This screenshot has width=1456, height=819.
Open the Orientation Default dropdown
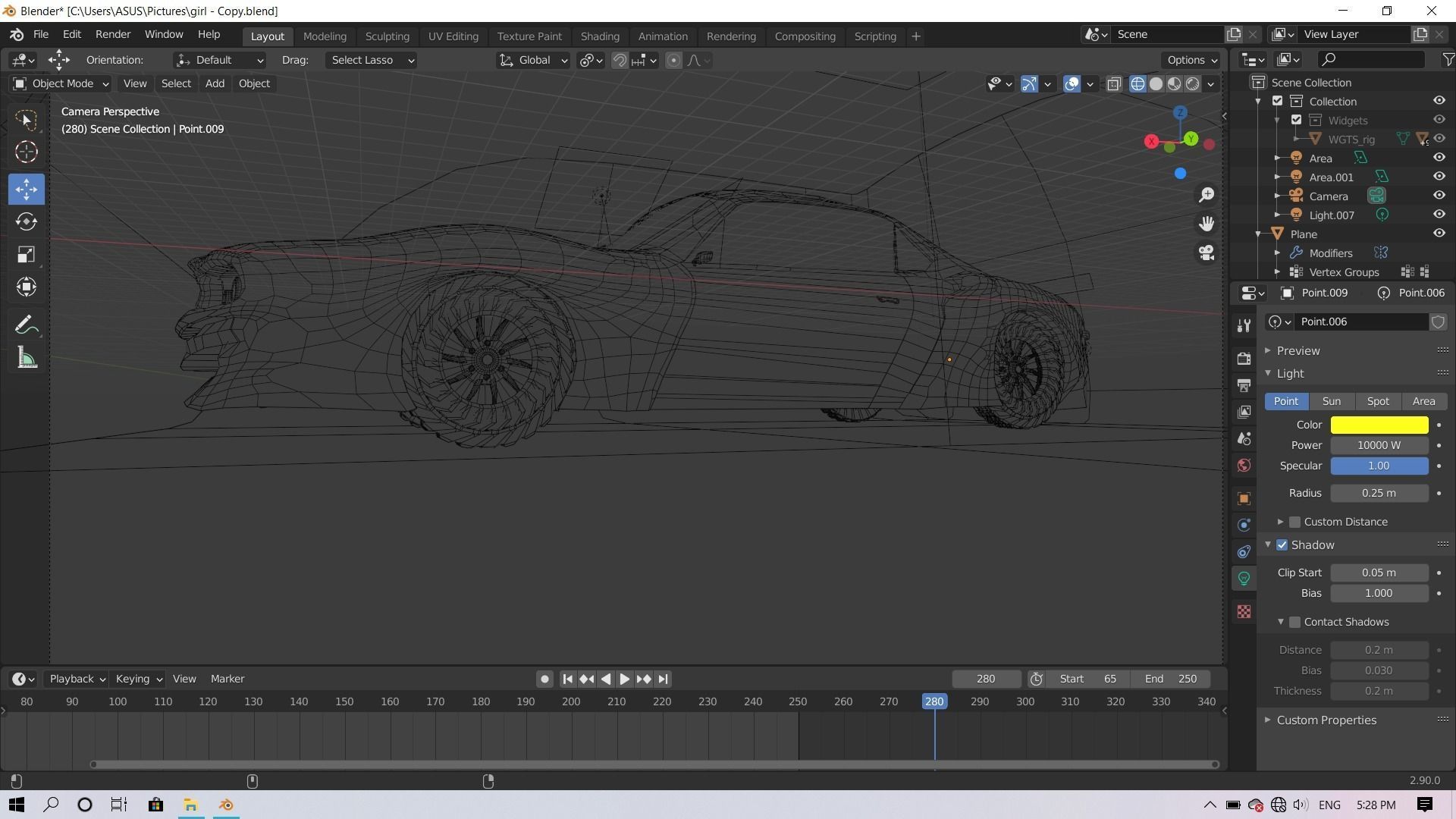pos(219,61)
